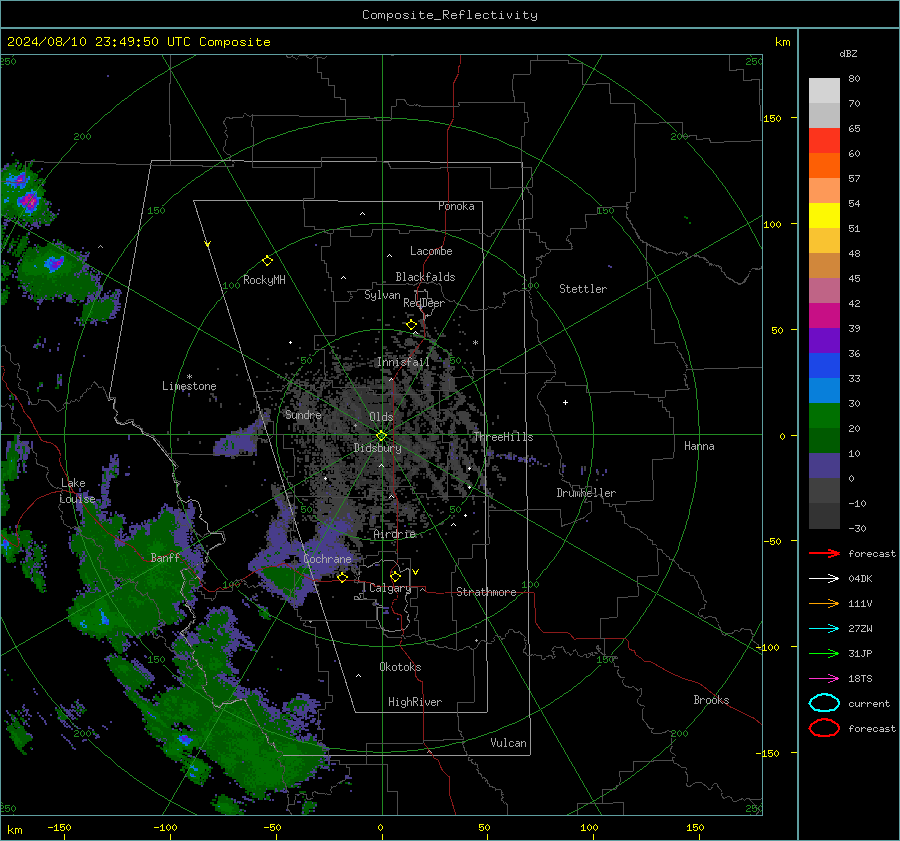Click the Sylvan label
Viewport: 900px width, 841px height.
pyautogui.click(x=382, y=295)
